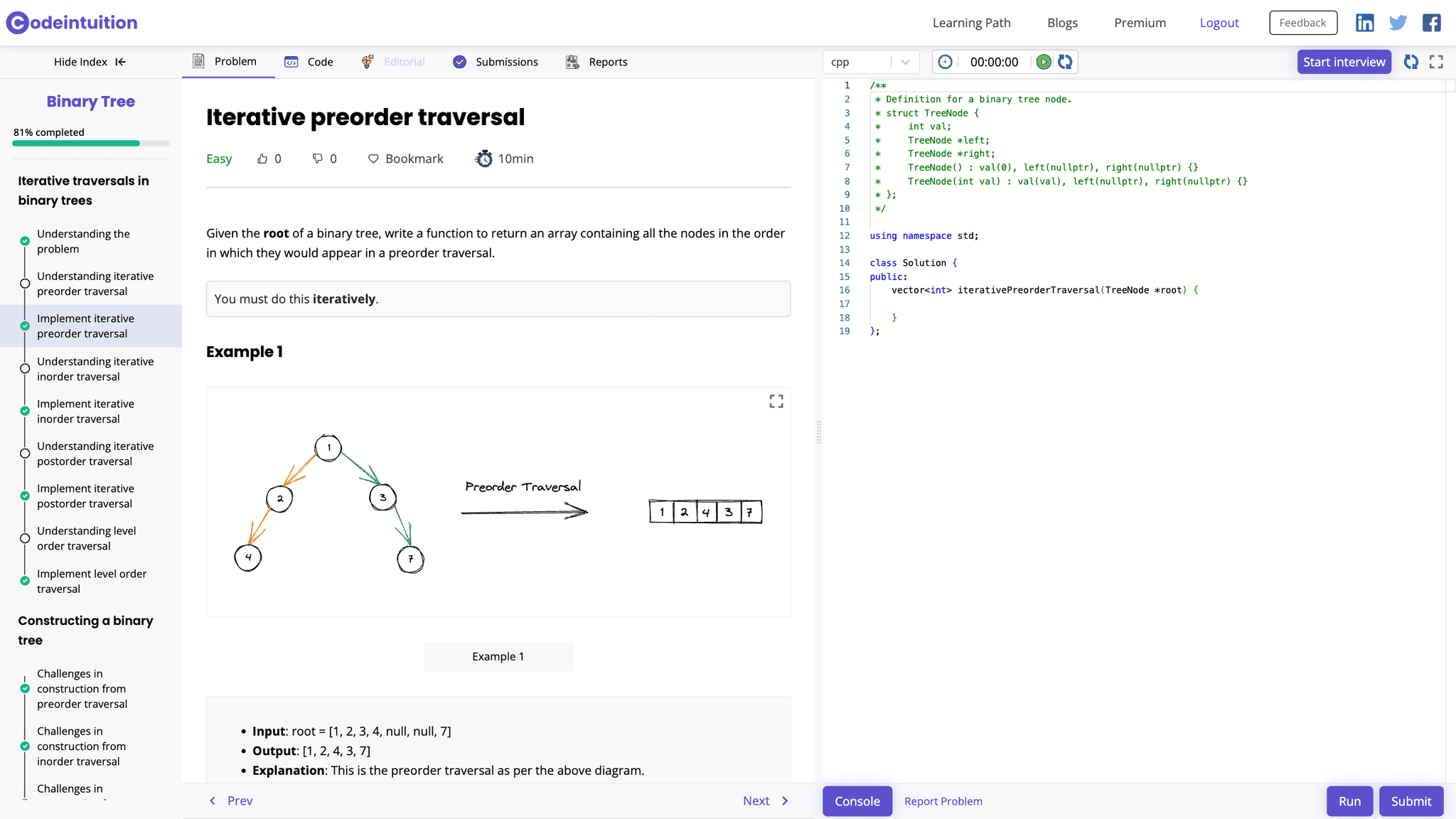Toggle completion for 'Implement iterative inorder traversal'
This screenshot has width=1456, height=819.
tap(25, 411)
